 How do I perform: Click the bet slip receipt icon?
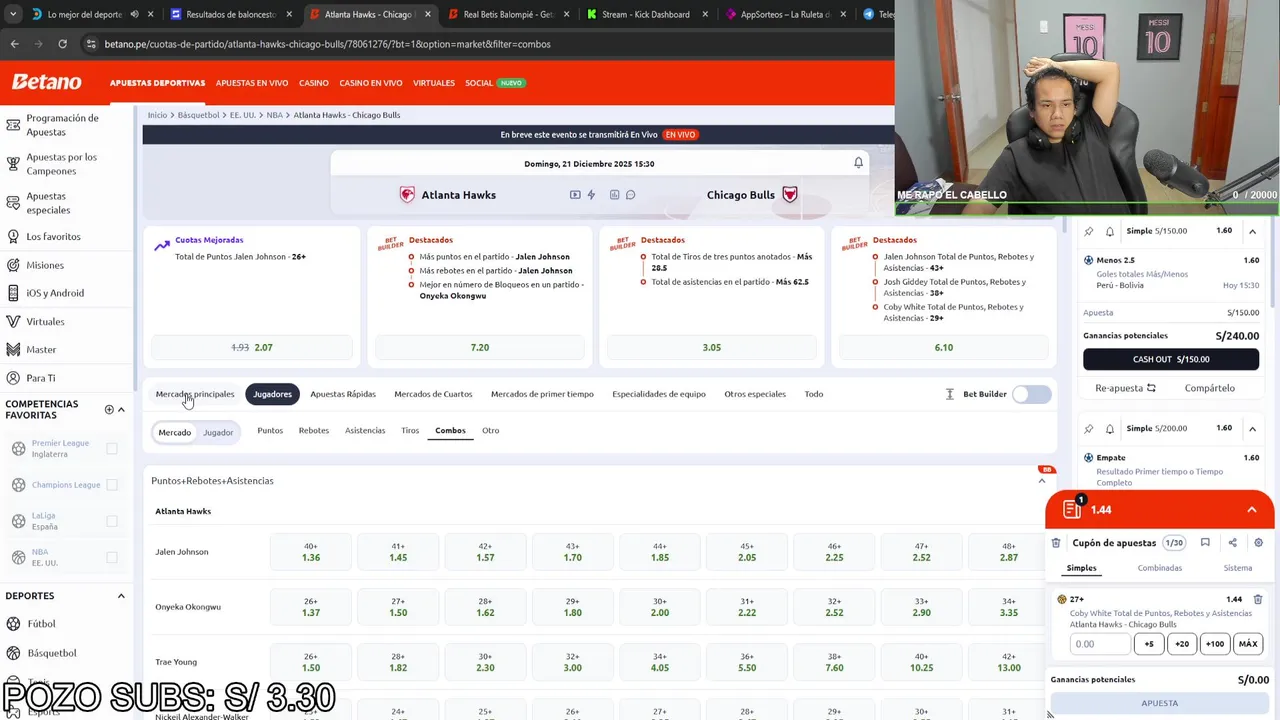1072,509
